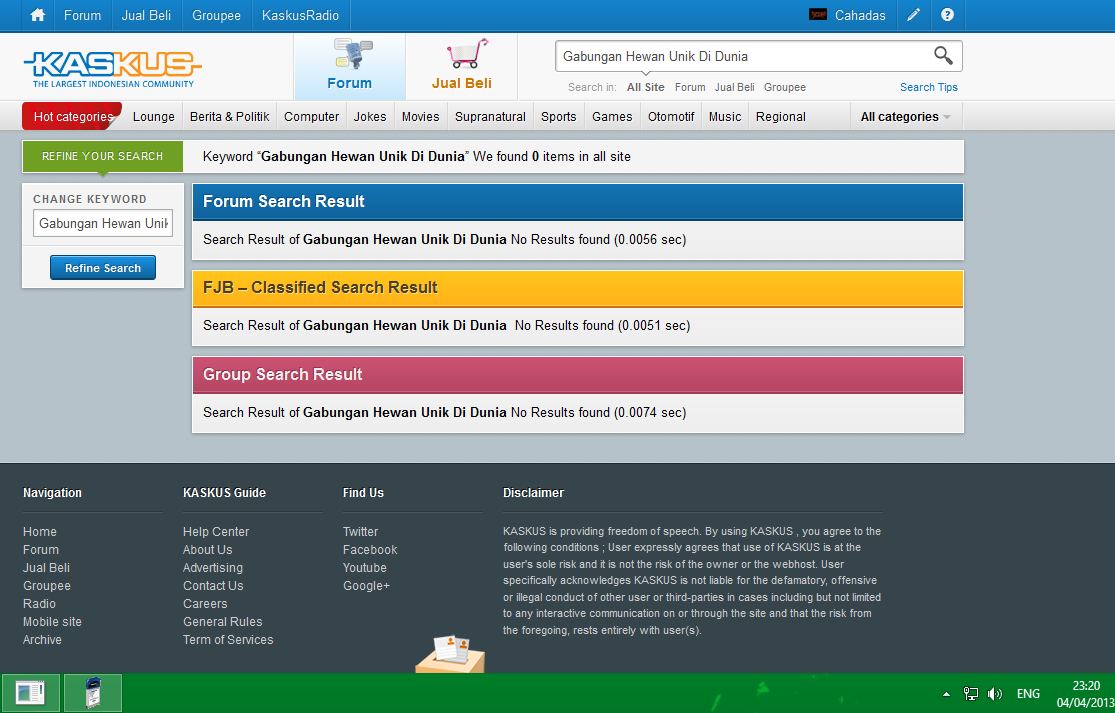Open the Term of Services footer link
The height and width of the screenshot is (713, 1115).
228,640
